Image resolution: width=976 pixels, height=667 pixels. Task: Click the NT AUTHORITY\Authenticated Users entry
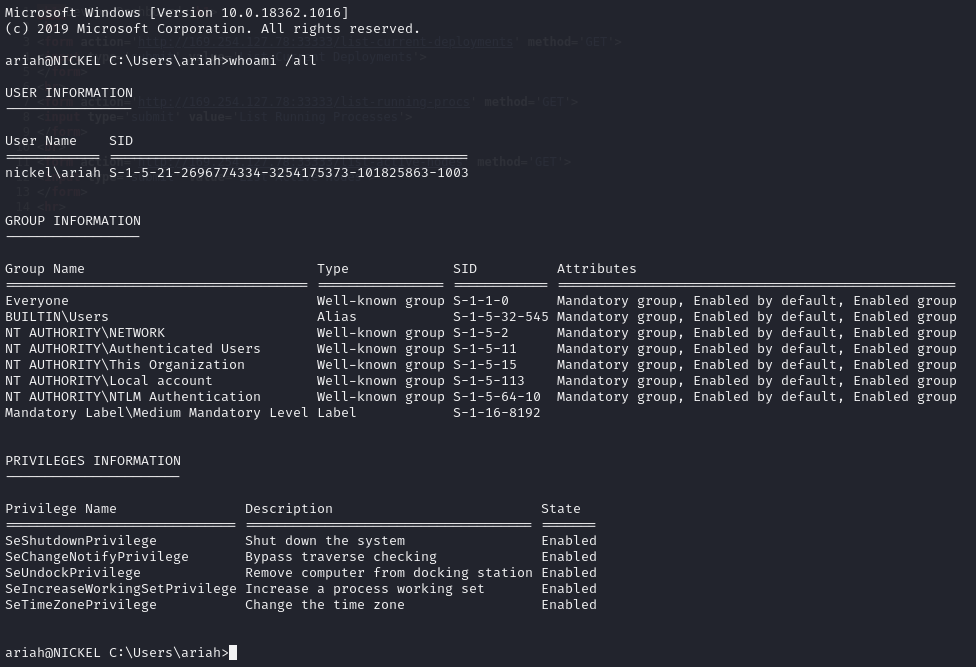tap(133, 349)
